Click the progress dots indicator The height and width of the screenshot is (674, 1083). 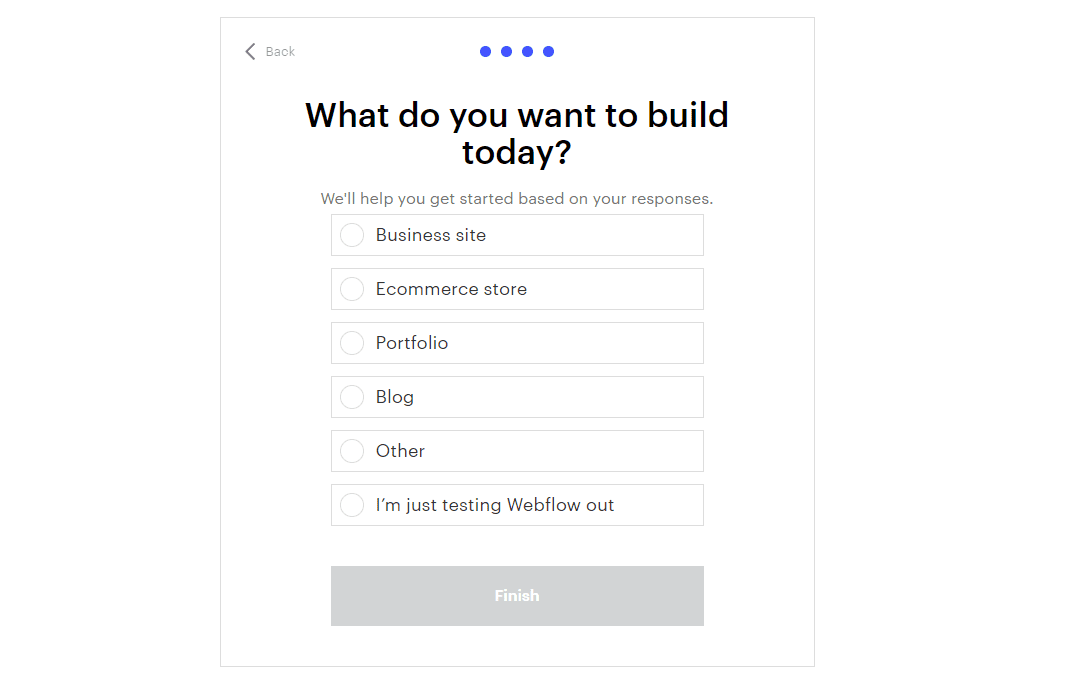[516, 51]
